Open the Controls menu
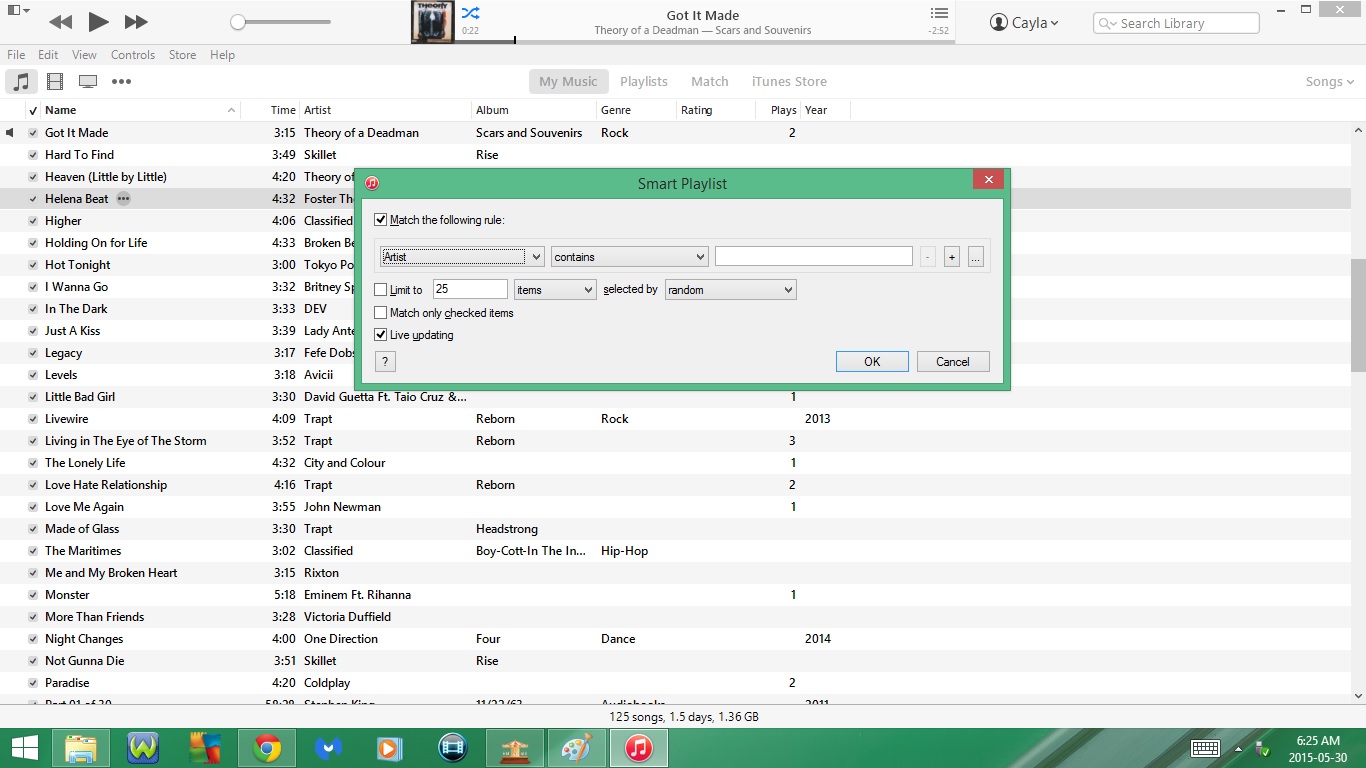This screenshot has width=1366, height=768. 133,55
